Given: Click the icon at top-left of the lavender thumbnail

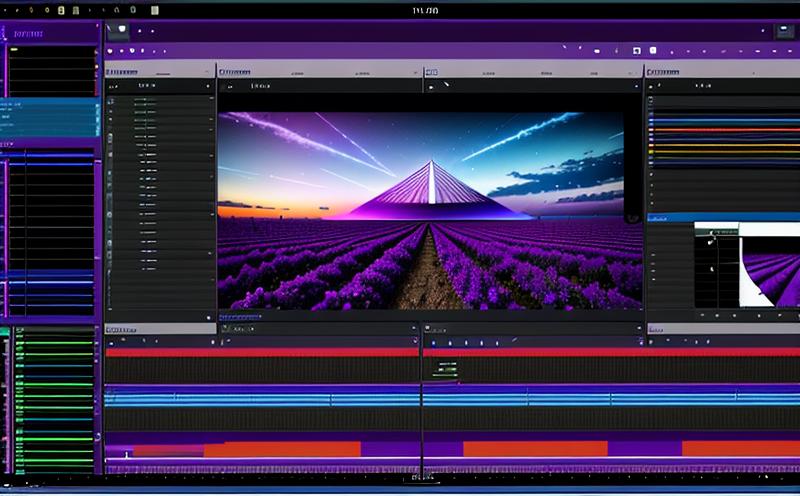Looking at the screenshot, I should (712, 237).
